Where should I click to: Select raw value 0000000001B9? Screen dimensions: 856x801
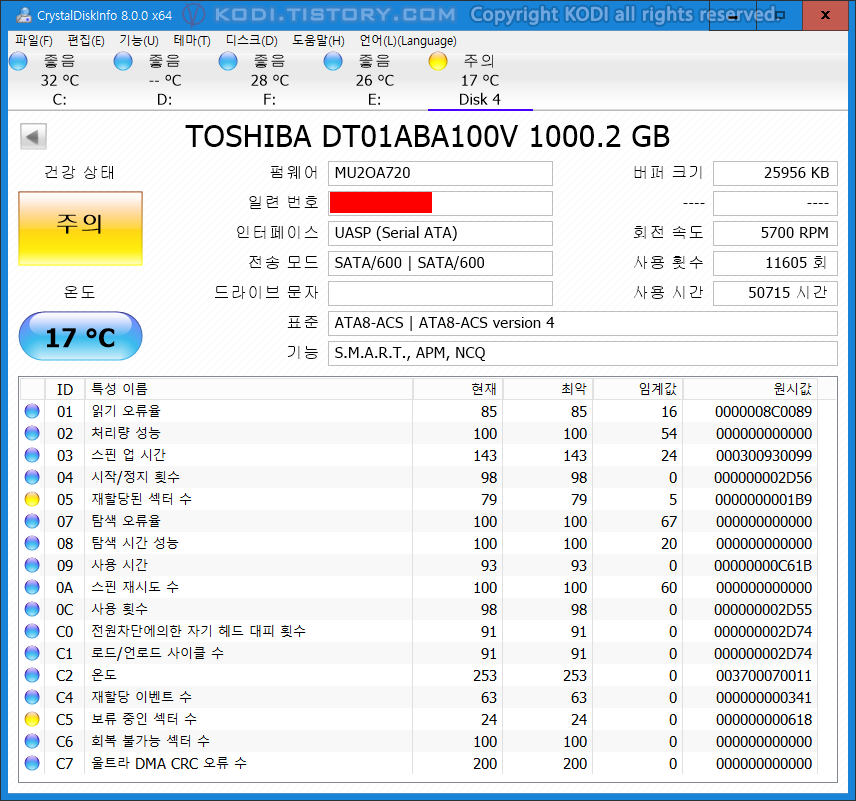763,500
